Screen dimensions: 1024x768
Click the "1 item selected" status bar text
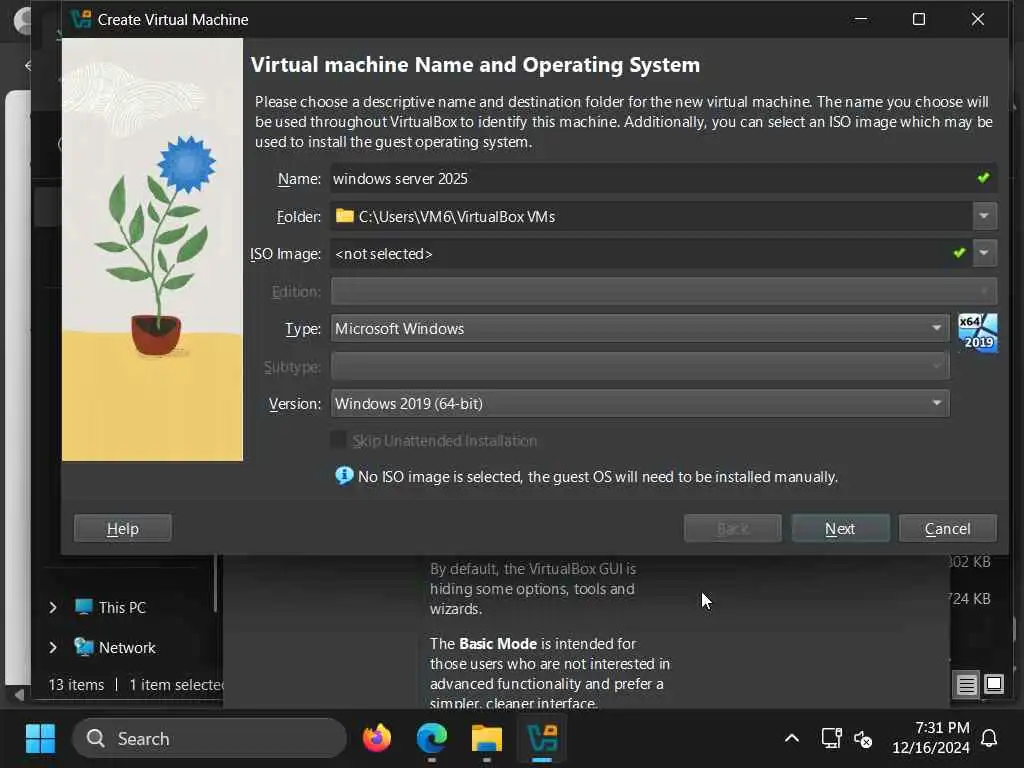[176, 684]
